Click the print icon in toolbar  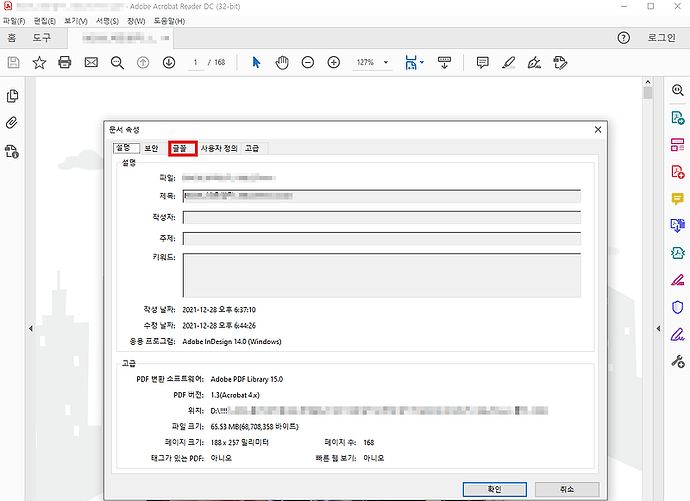coord(65,62)
